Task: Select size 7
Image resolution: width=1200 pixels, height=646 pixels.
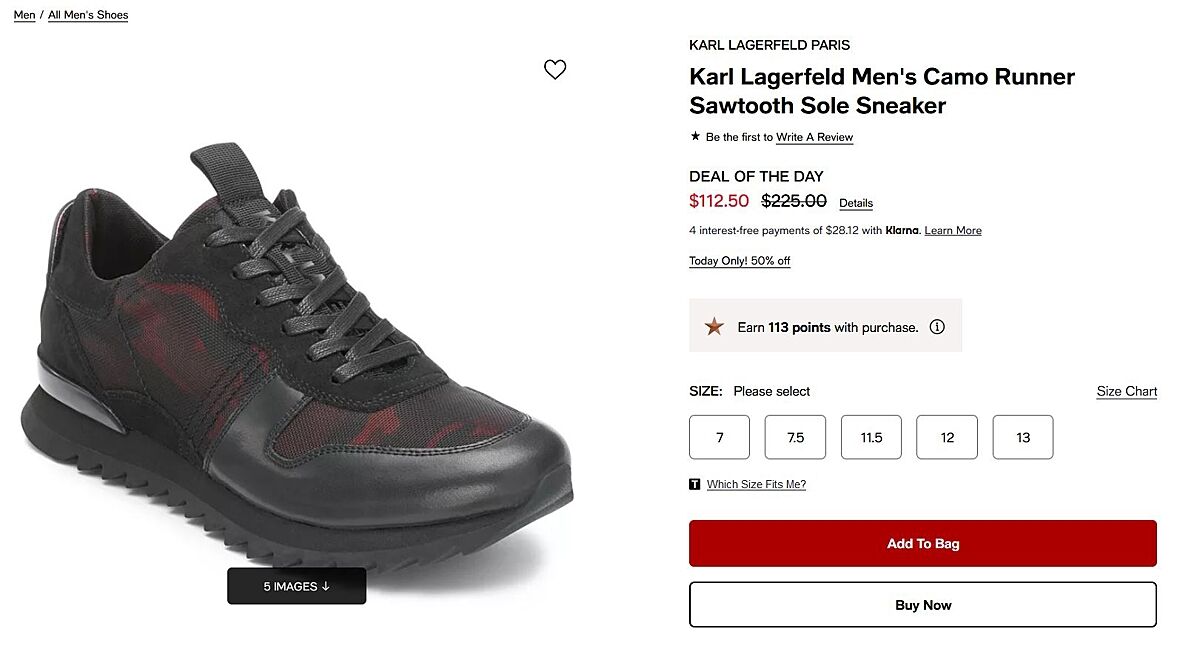Action: pyautogui.click(x=719, y=437)
